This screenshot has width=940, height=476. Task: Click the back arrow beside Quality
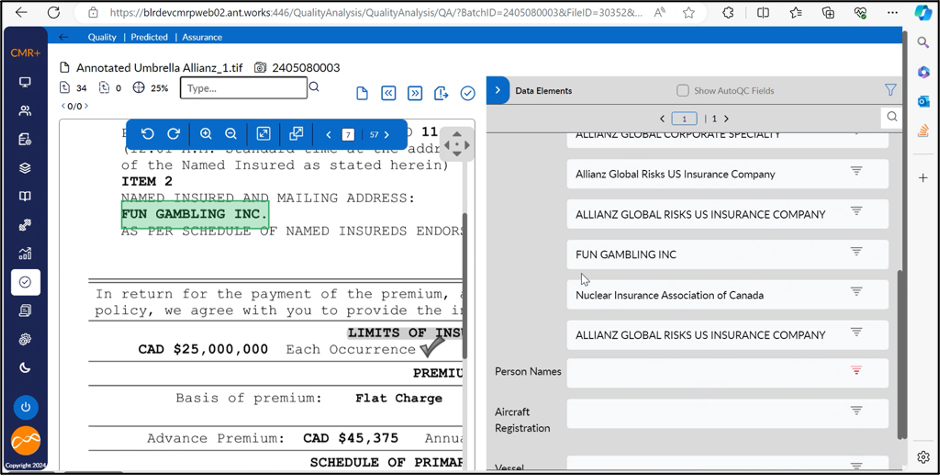click(65, 37)
